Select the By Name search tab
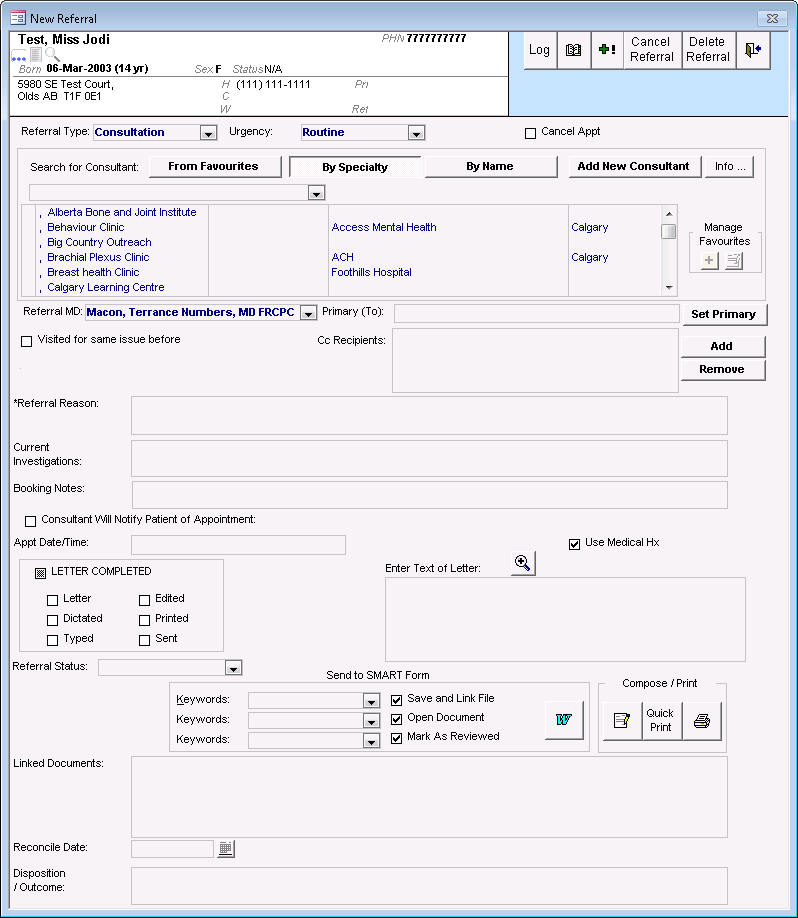 (x=490, y=166)
